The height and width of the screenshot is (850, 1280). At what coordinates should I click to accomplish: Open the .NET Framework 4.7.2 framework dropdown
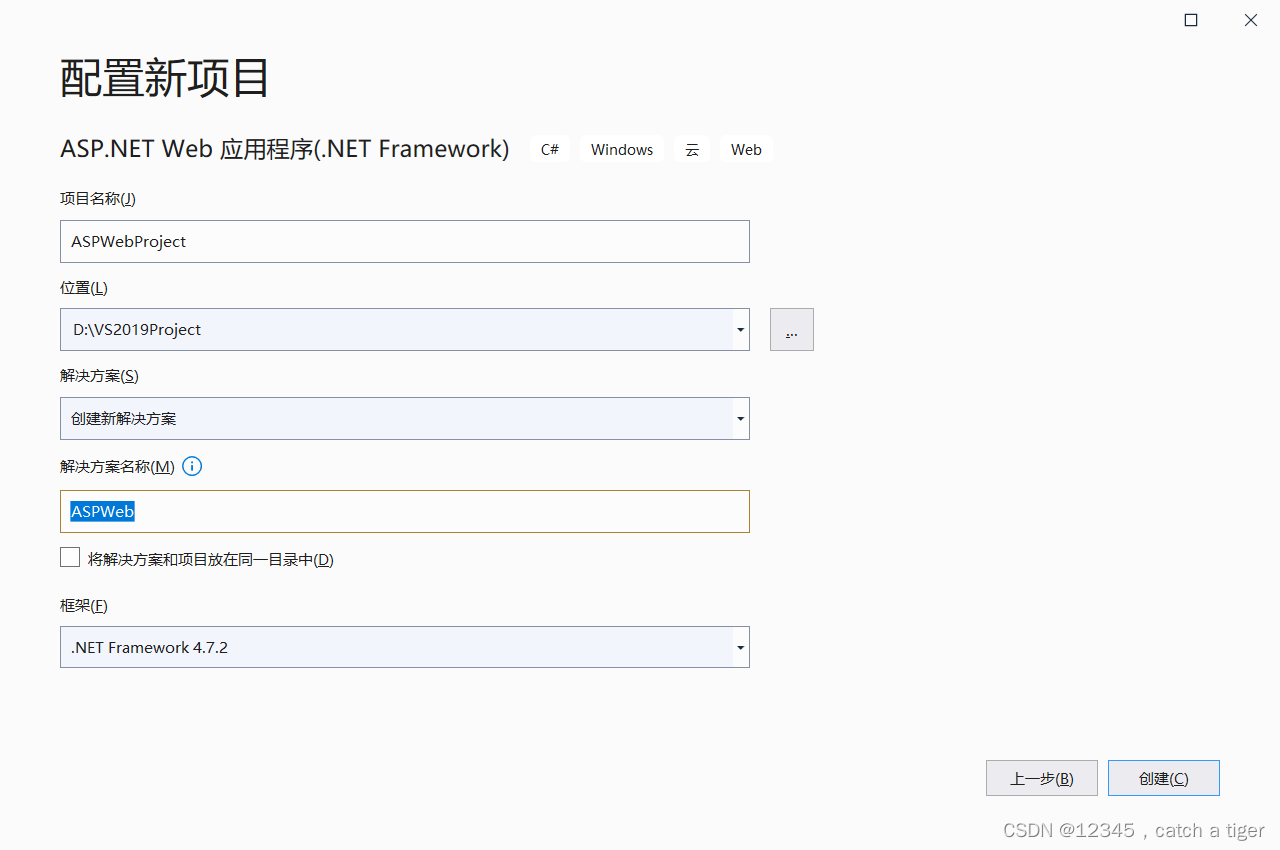click(x=740, y=647)
